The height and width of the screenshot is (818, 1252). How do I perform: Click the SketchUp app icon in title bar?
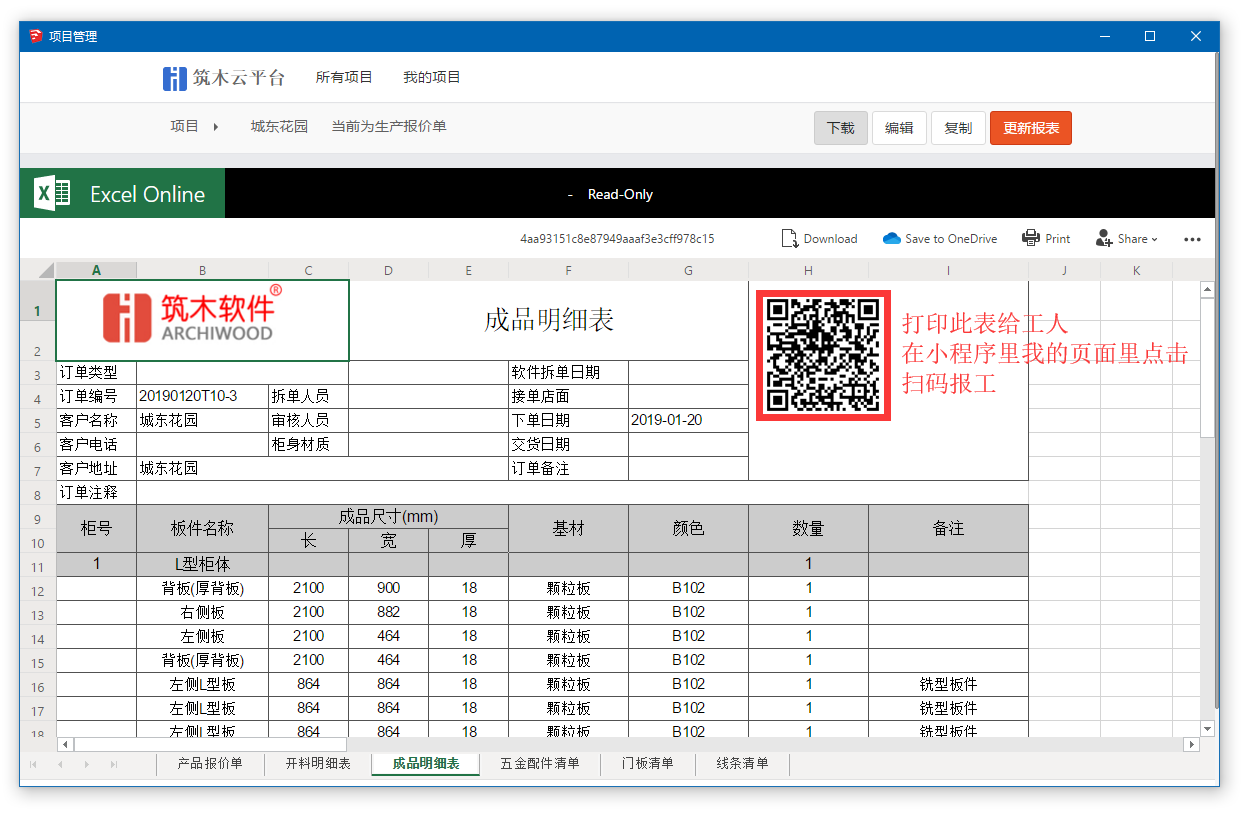35,36
